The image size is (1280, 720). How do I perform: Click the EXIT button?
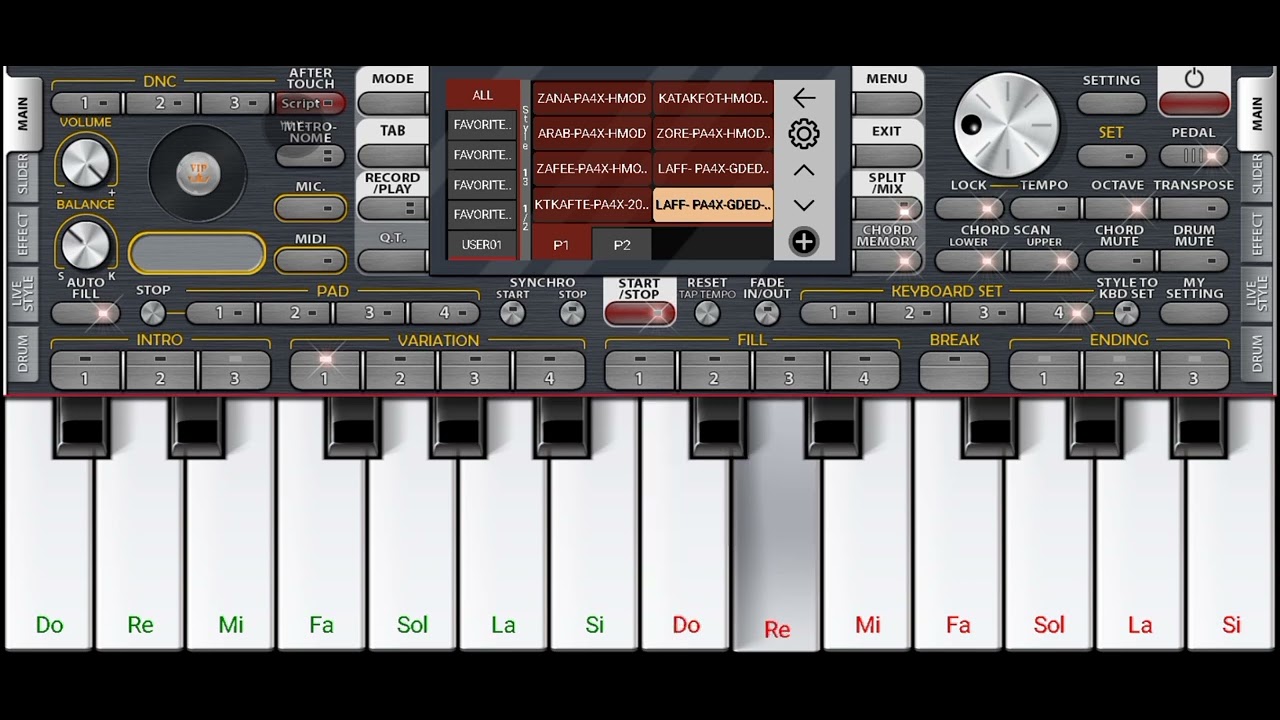point(887,156)
